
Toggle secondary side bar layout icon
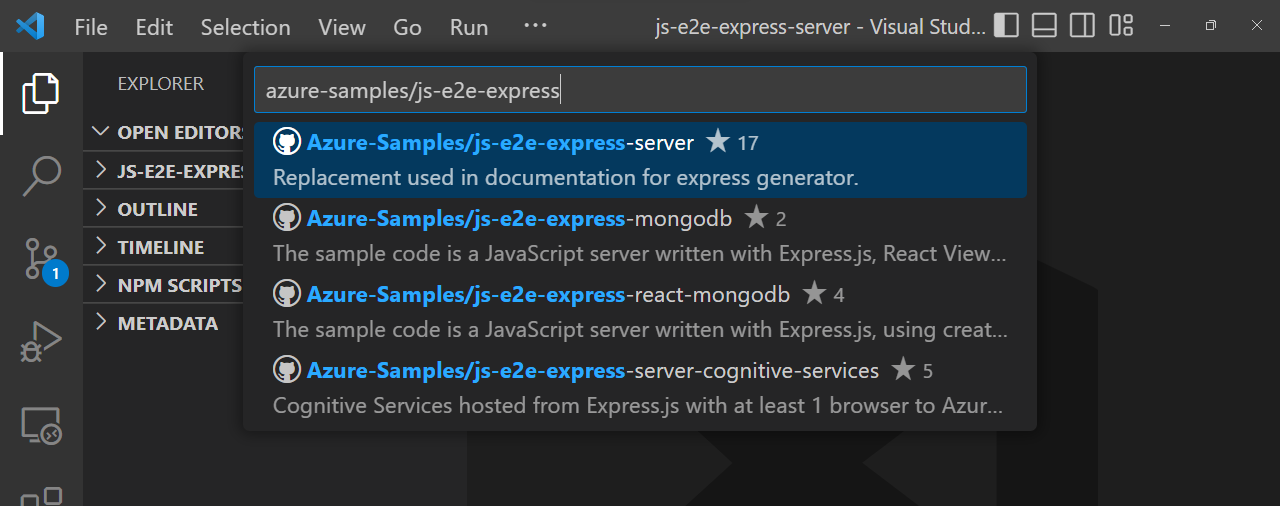tap(1082, 26)
